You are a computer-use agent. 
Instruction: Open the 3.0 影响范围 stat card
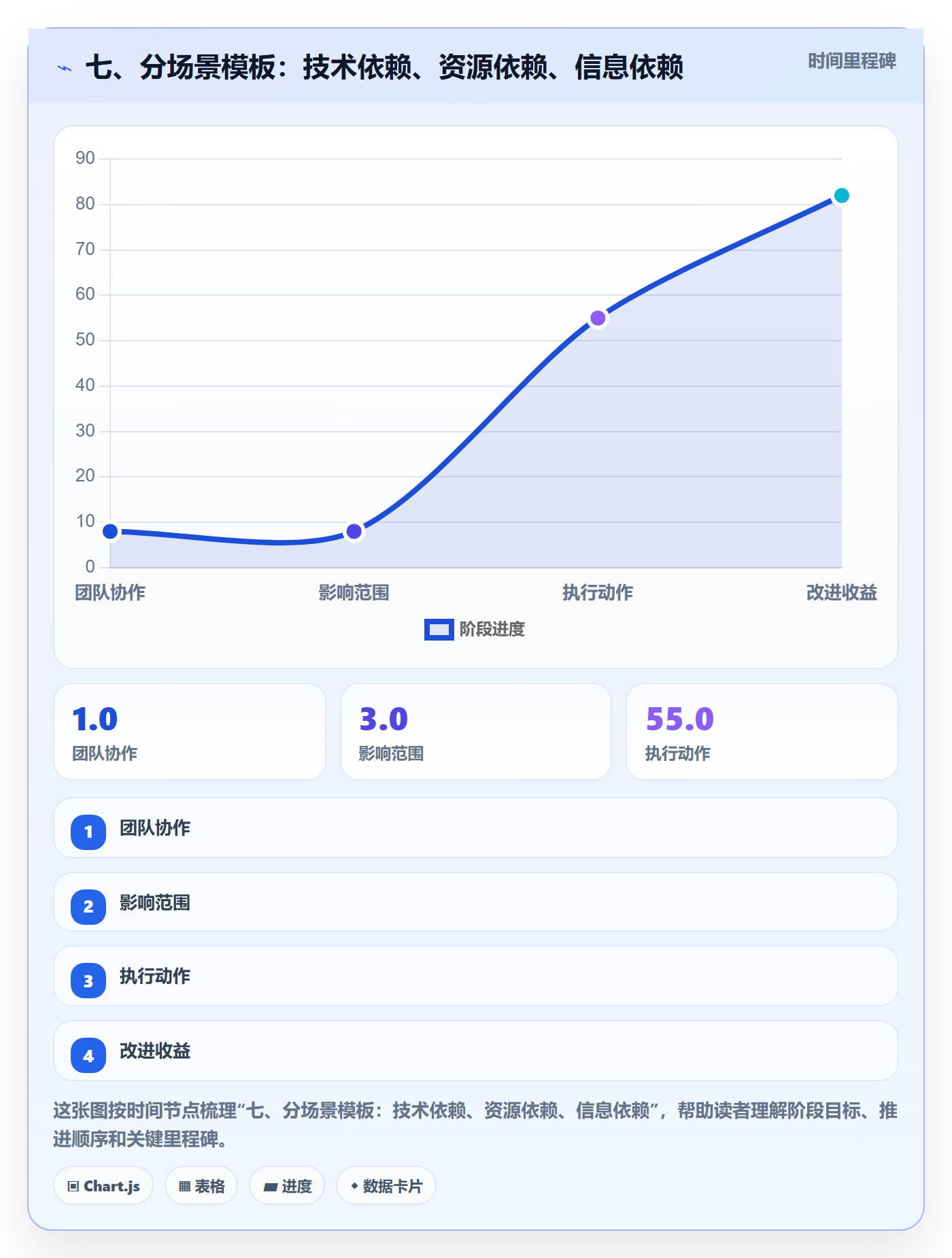coord(476,732)
